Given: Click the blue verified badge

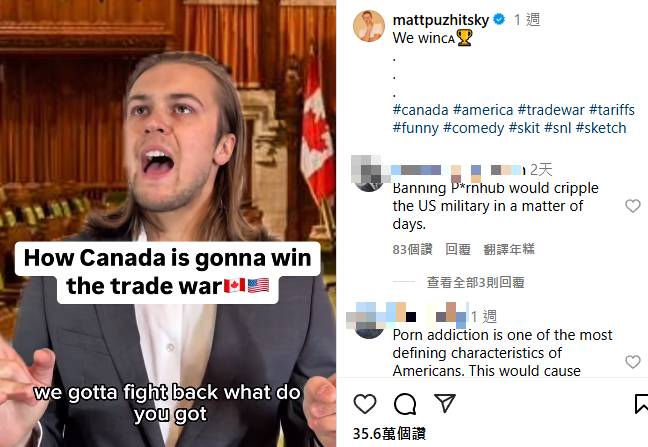Looking at the screenshot, I should [x=499, y=19].
